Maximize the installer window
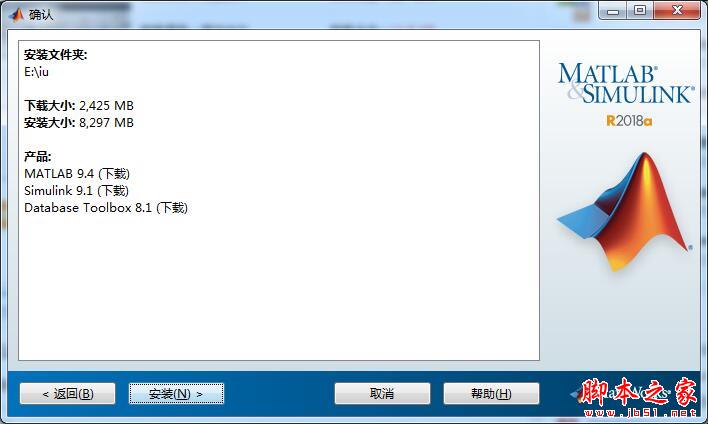This screenshot has height=424, width=708. [640, 10]
